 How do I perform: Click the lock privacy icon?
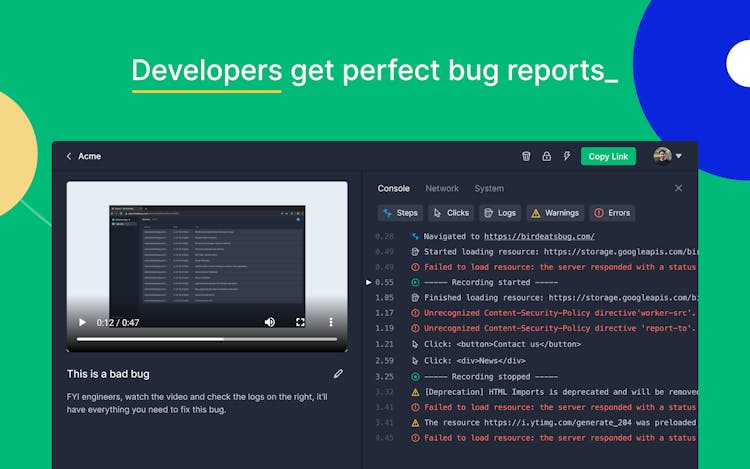546,156
